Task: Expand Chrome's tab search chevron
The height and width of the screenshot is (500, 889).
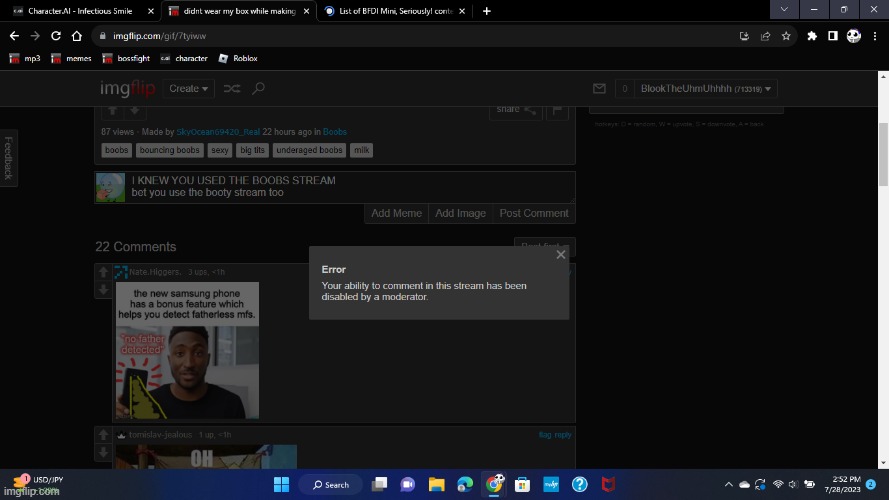Action: click(x=783, y=10)
